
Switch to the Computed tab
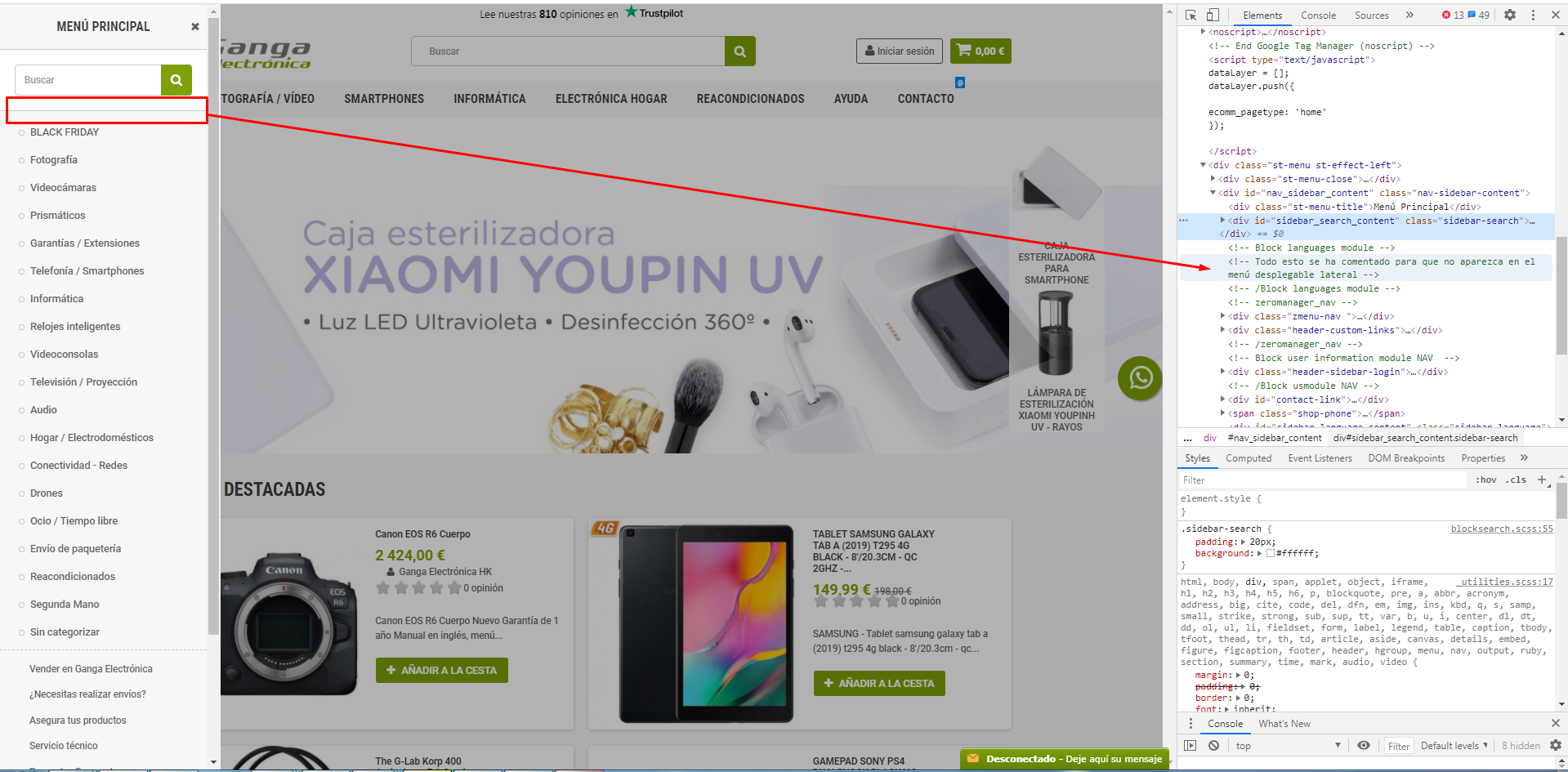click(x=1249, y=458)
